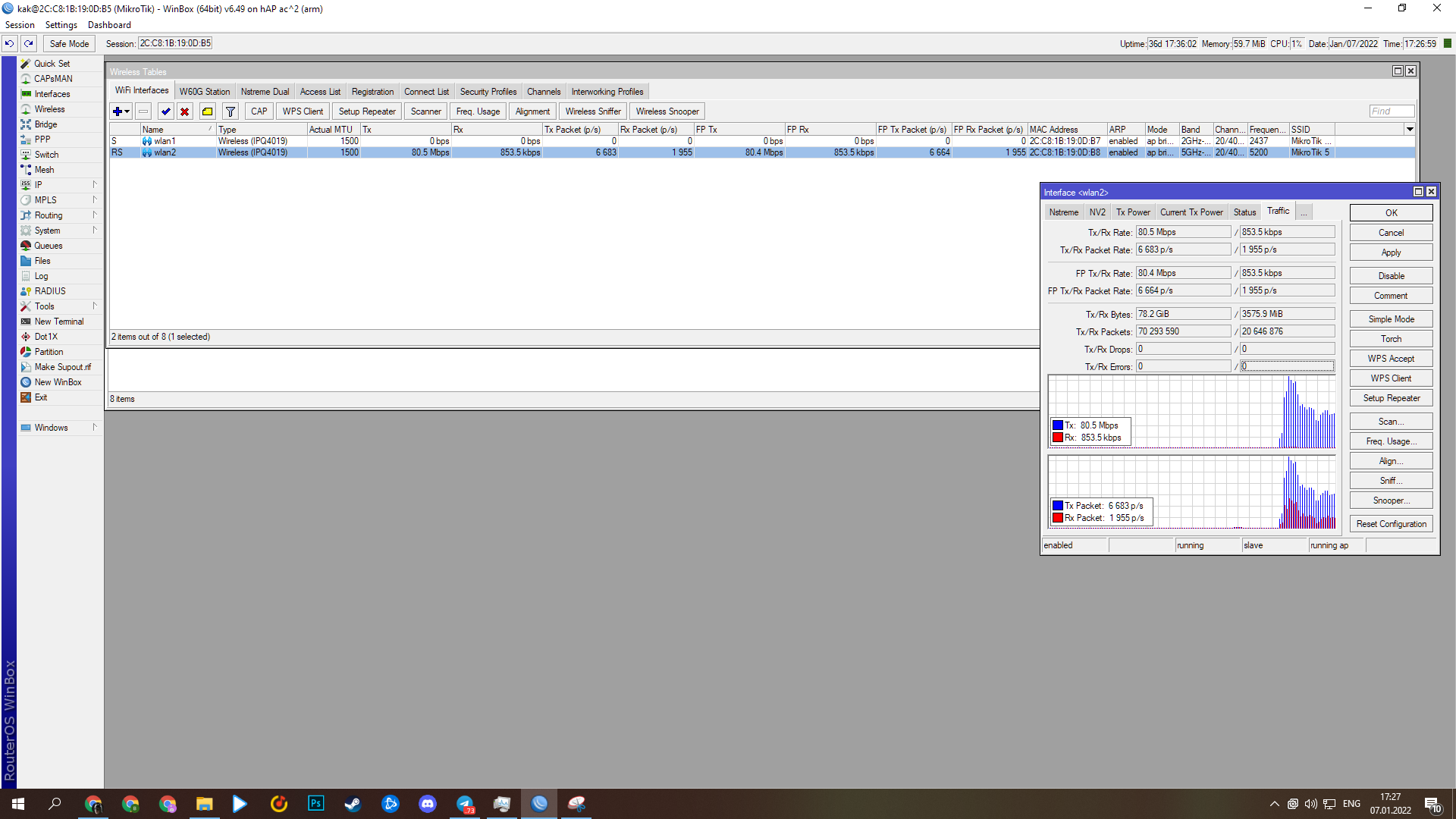The height and width of the screenshot is (819, 1456).
Task: Switch to the Security Profiles tab
Action: pyautogui.click(x=488, y=92)
